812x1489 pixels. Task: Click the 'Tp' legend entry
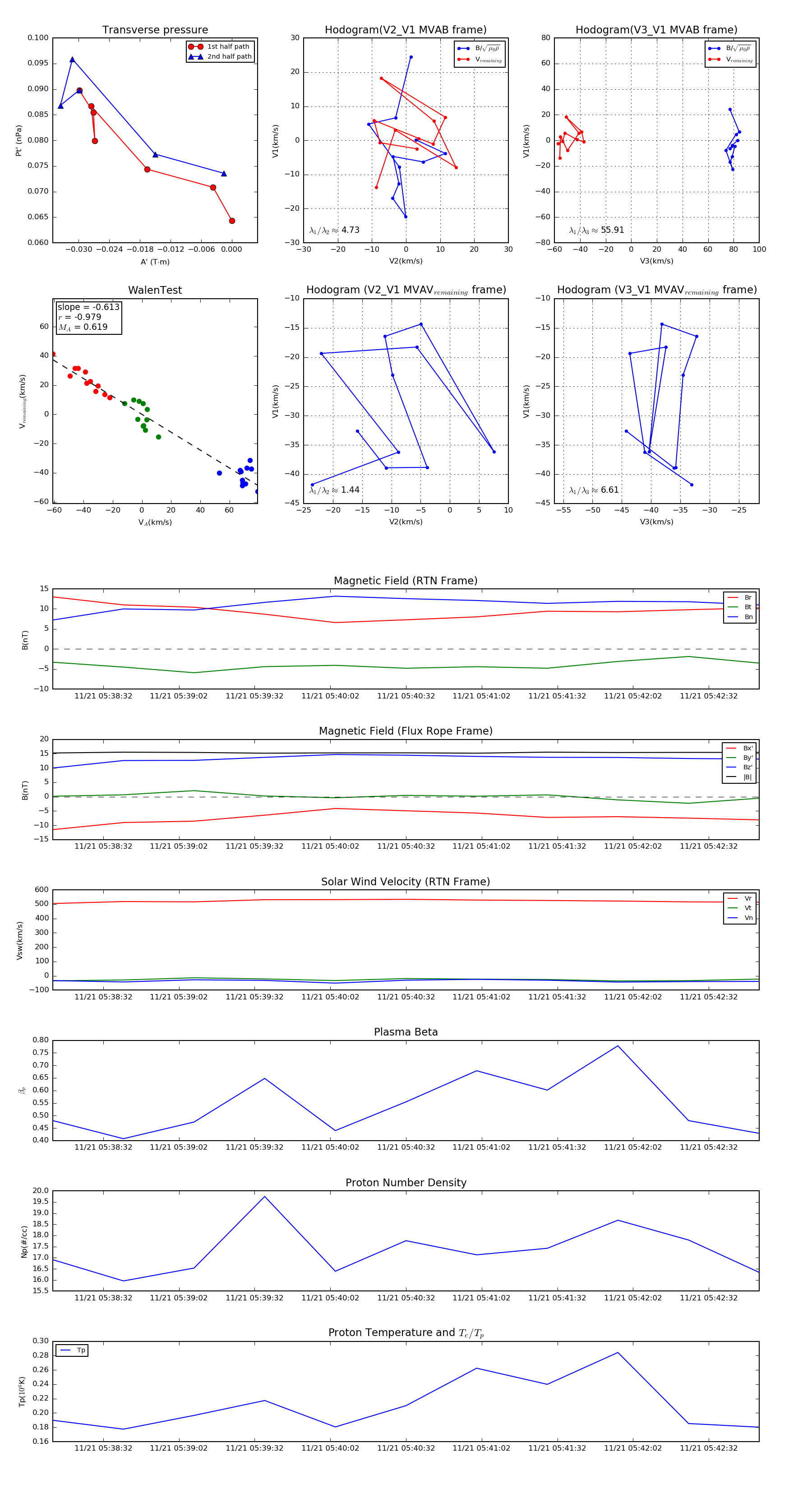pyautogui.click(x=72, y=1350)
